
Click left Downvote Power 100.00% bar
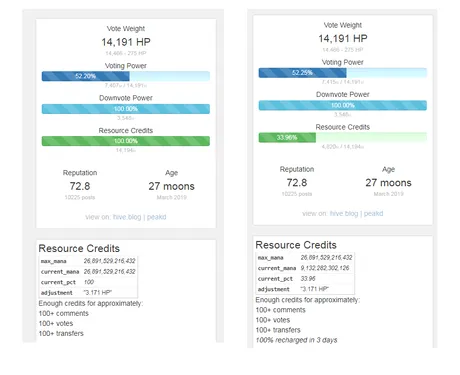(x=126, y=109)
